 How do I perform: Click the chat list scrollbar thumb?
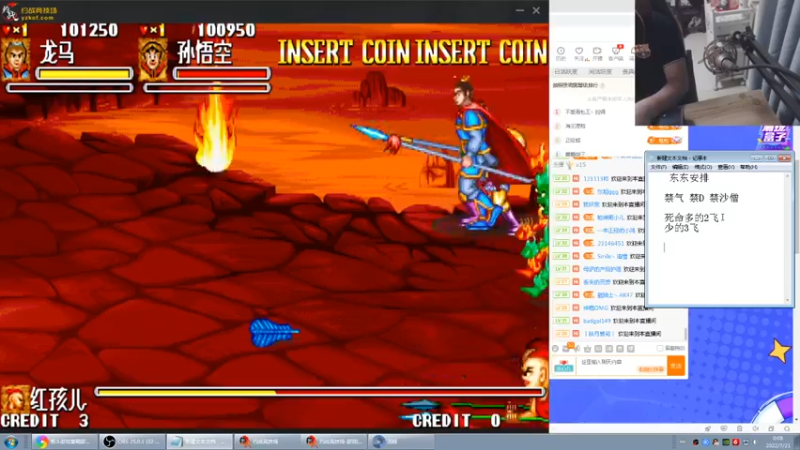point(686,334)
